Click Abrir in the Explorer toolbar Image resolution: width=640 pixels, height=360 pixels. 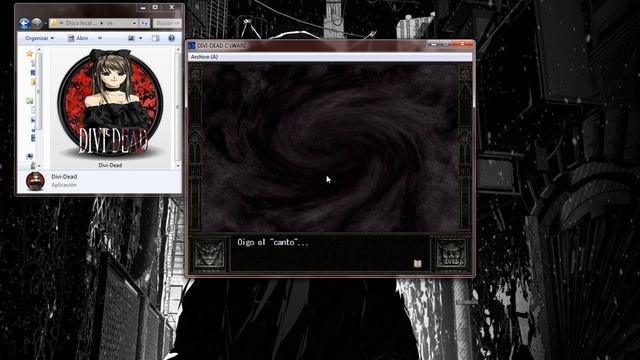[x=78, y=38]
